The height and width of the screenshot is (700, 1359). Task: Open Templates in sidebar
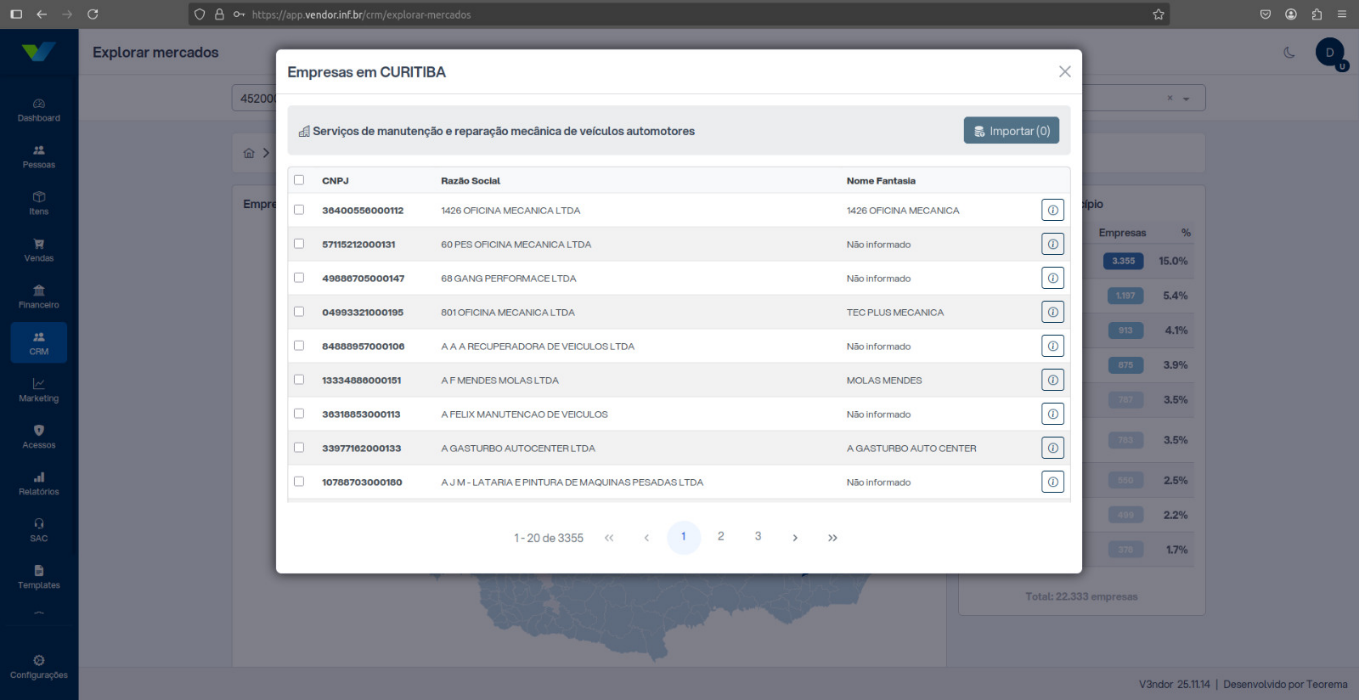tap(39, 577)
